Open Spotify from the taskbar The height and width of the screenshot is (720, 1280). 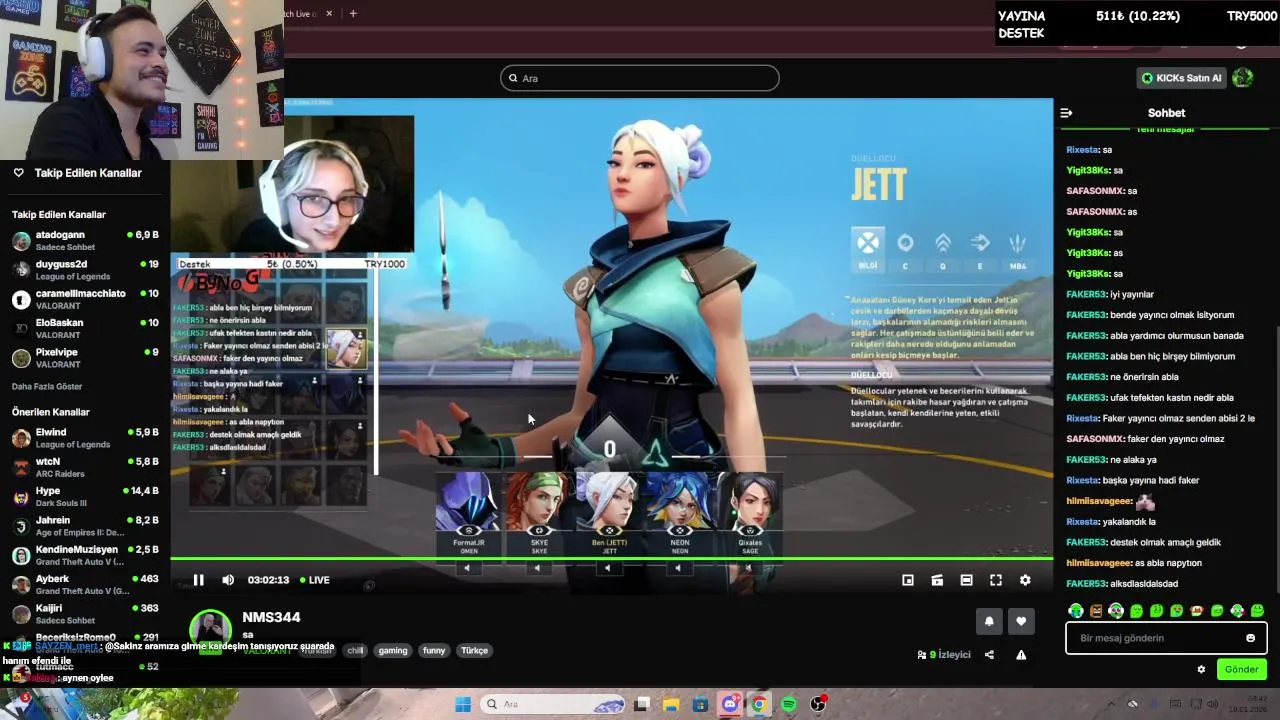[788, 704]
